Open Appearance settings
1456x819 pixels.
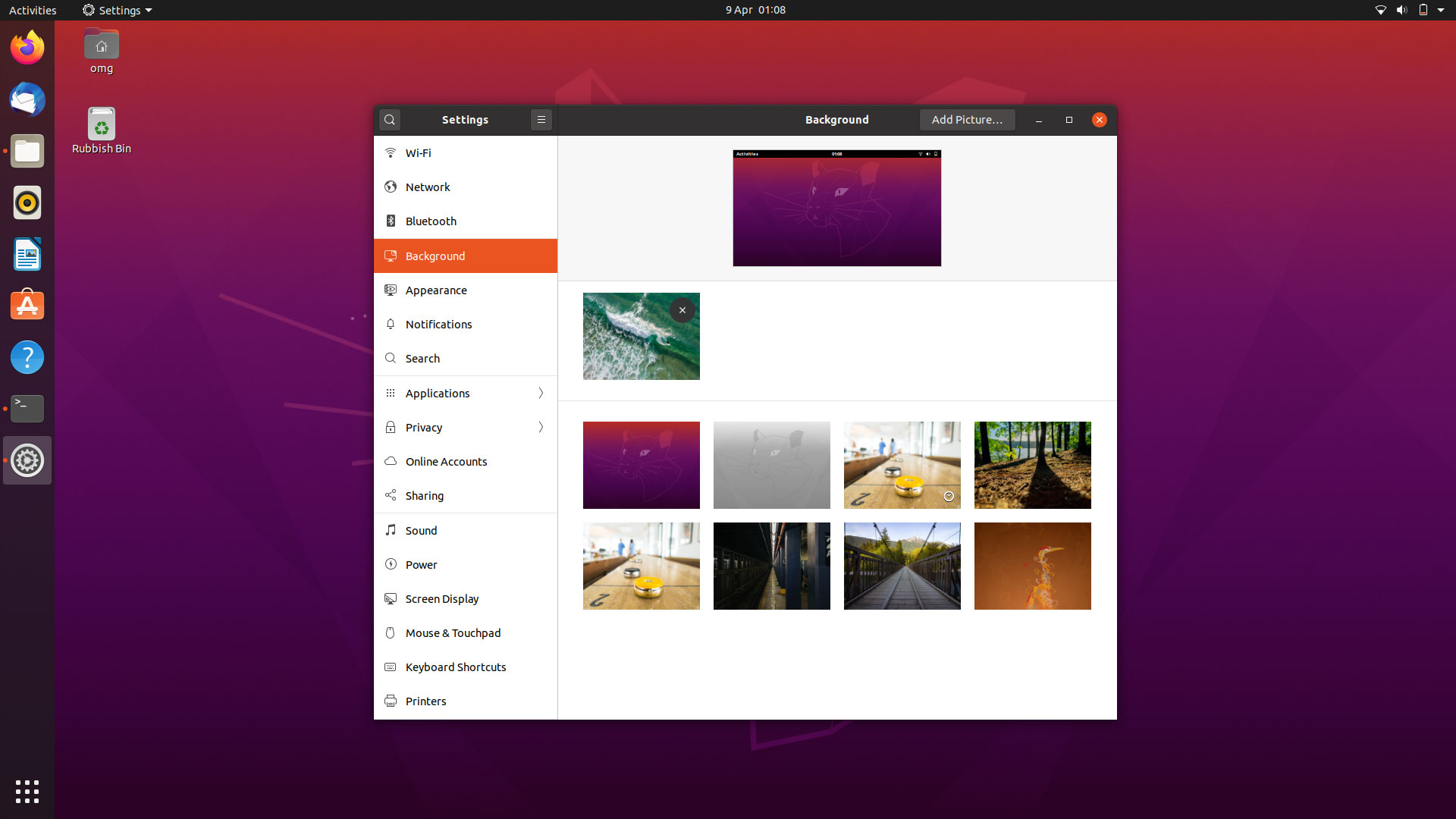[x=466, y=290]
